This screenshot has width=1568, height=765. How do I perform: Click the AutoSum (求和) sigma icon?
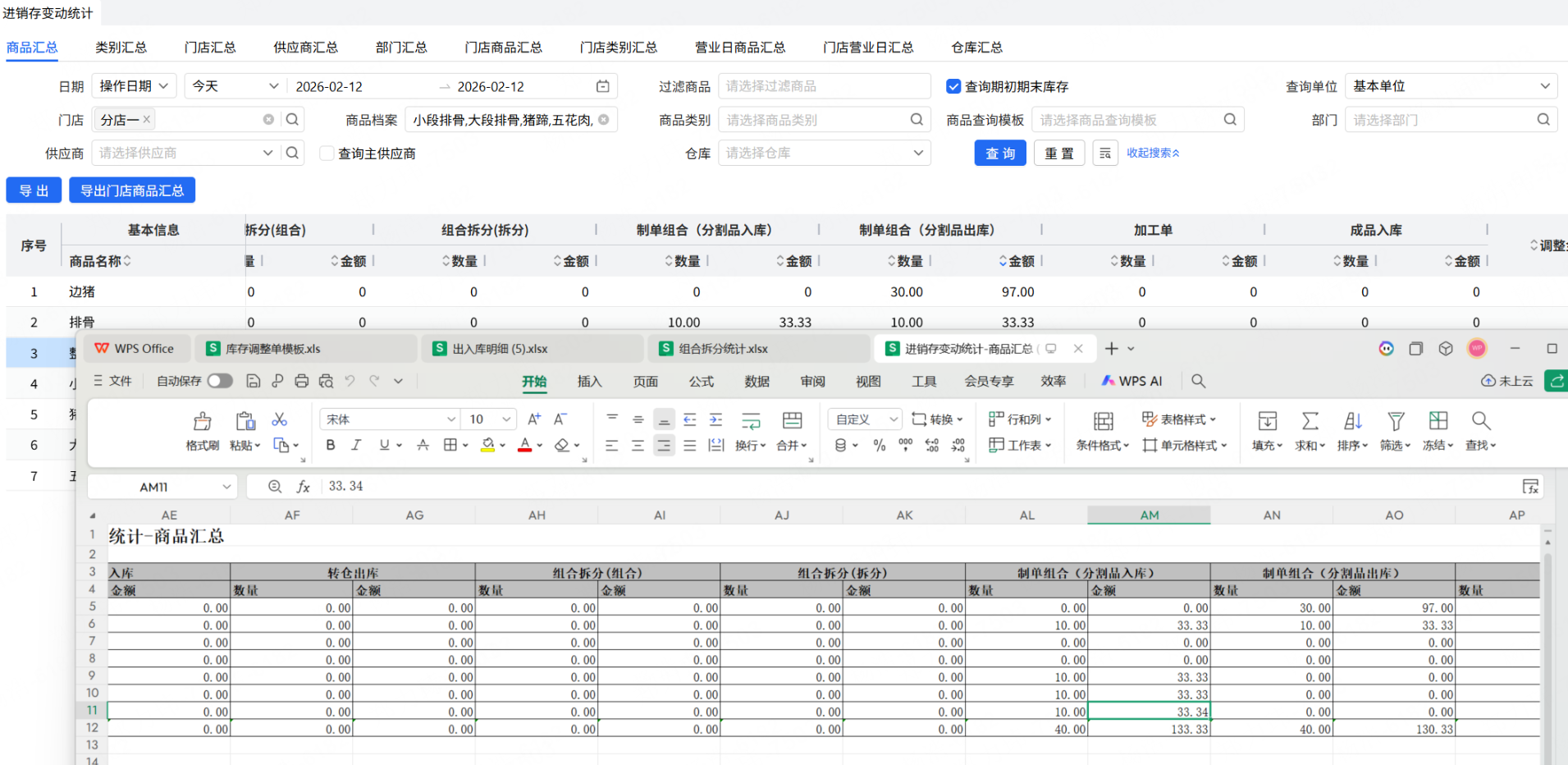[x=1310, y=422]
